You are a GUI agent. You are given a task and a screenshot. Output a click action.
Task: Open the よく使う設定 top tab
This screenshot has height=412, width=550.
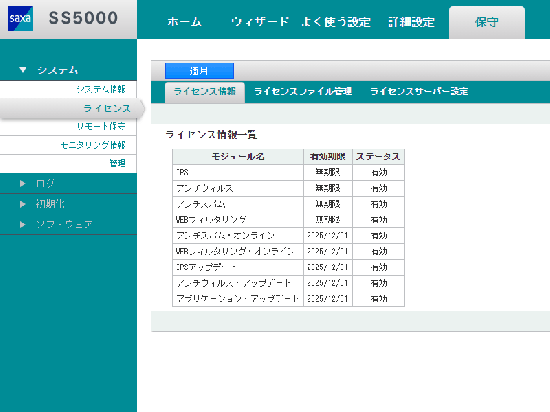[336, 22]
